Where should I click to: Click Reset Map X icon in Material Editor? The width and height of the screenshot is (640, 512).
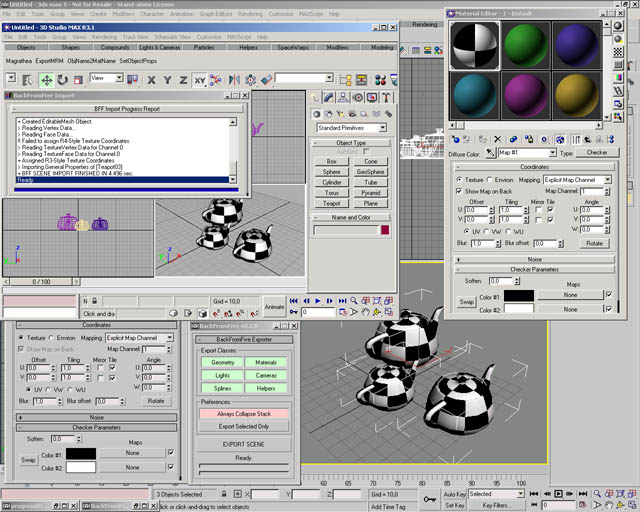tap(498, 140)
